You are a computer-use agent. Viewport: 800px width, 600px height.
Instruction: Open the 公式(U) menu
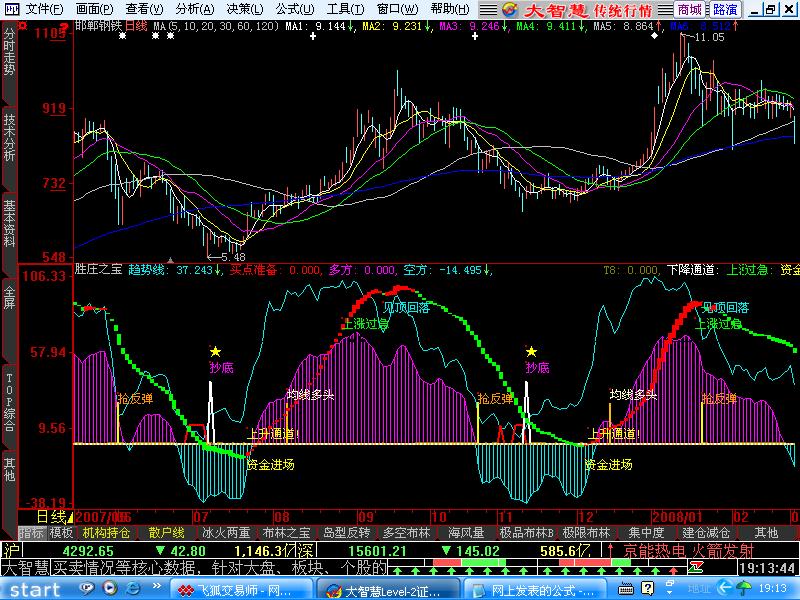pos(295,9)
